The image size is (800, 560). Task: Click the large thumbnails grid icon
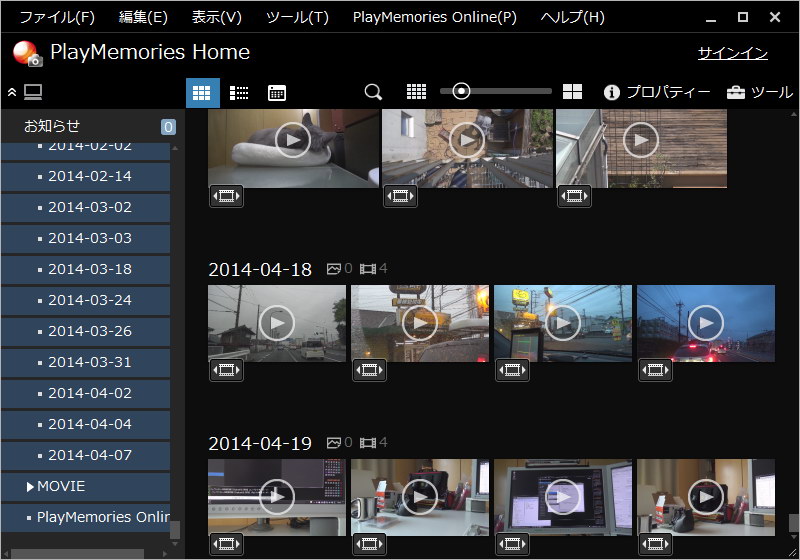(x=572, y=92)
